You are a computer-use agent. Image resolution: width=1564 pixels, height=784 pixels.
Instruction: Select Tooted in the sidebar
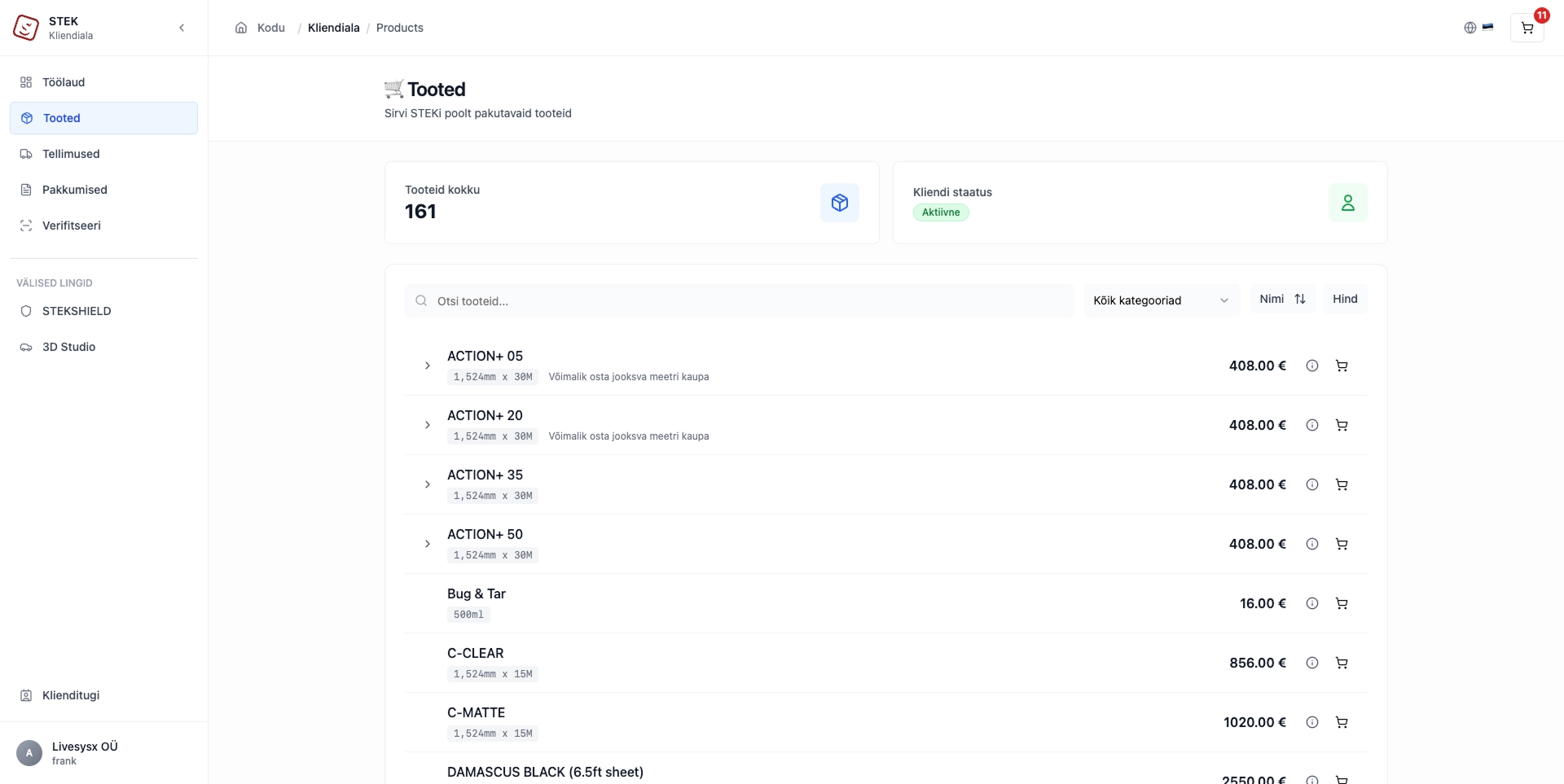[x=103, y=118]
